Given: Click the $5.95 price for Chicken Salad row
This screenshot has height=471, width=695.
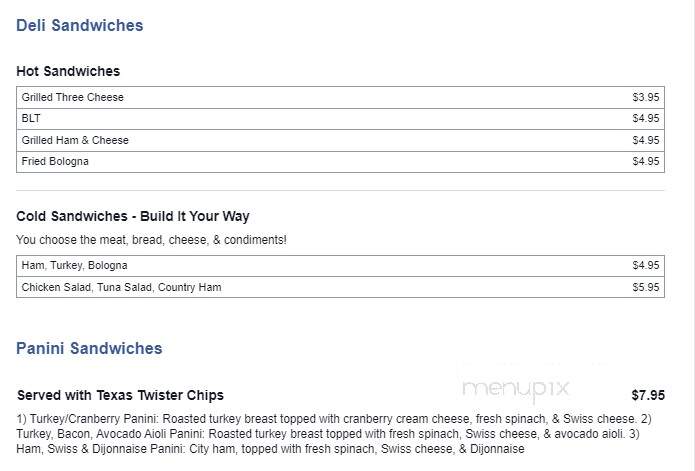Looking at the screenshot, I should [x=646, y=287].
